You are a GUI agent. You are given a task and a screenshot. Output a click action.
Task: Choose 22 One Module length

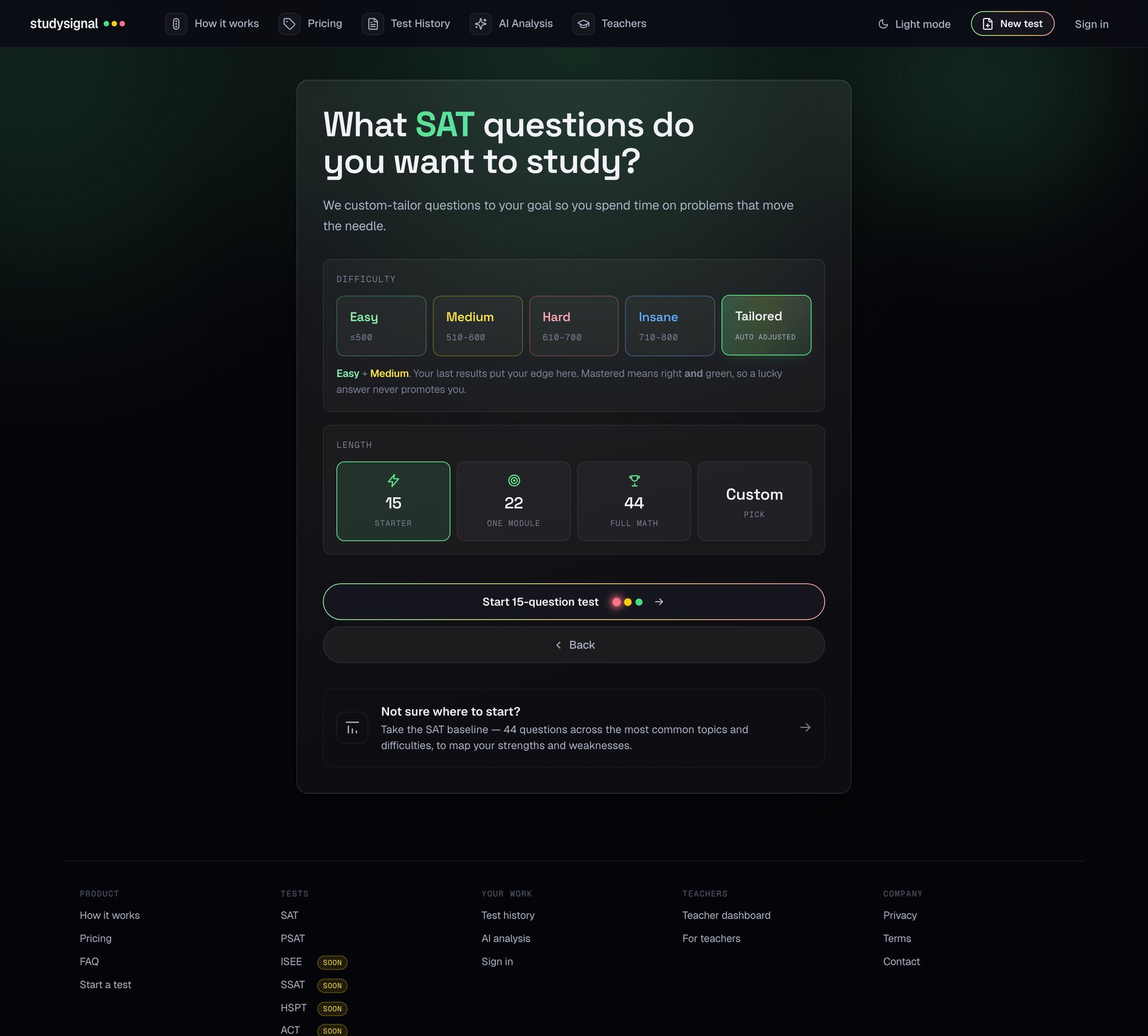[514, 501]
